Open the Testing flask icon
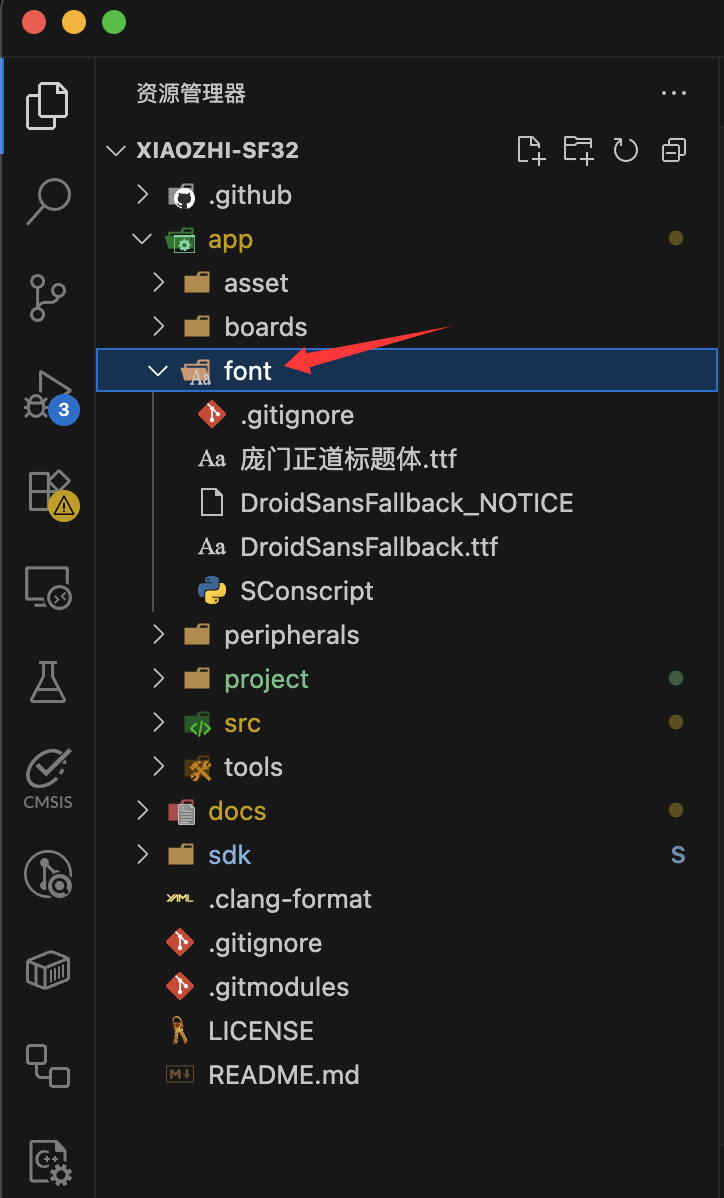The width and height of the screenshot is (724, 1198). (x=47, y=682)
